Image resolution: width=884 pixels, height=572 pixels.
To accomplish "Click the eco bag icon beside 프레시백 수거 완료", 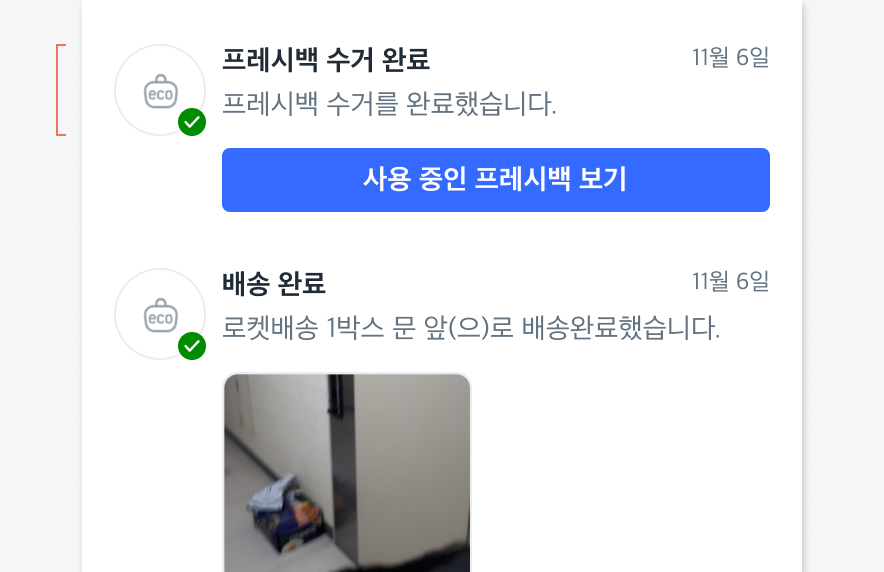I will point(161,91).
